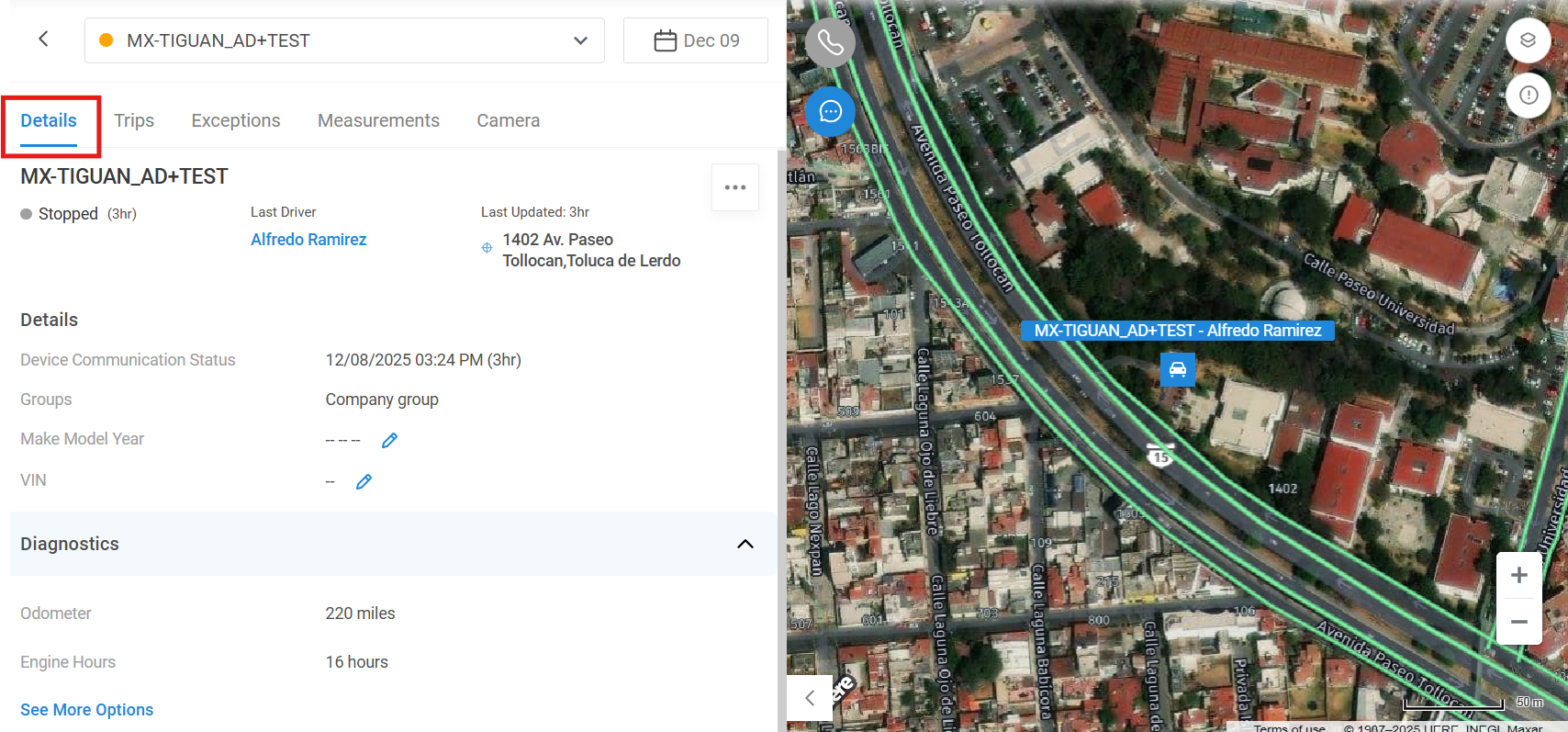Call driver using the phone icon
Image resolution: width=1568 pixels, height=732 pixels.
point(830,42)
